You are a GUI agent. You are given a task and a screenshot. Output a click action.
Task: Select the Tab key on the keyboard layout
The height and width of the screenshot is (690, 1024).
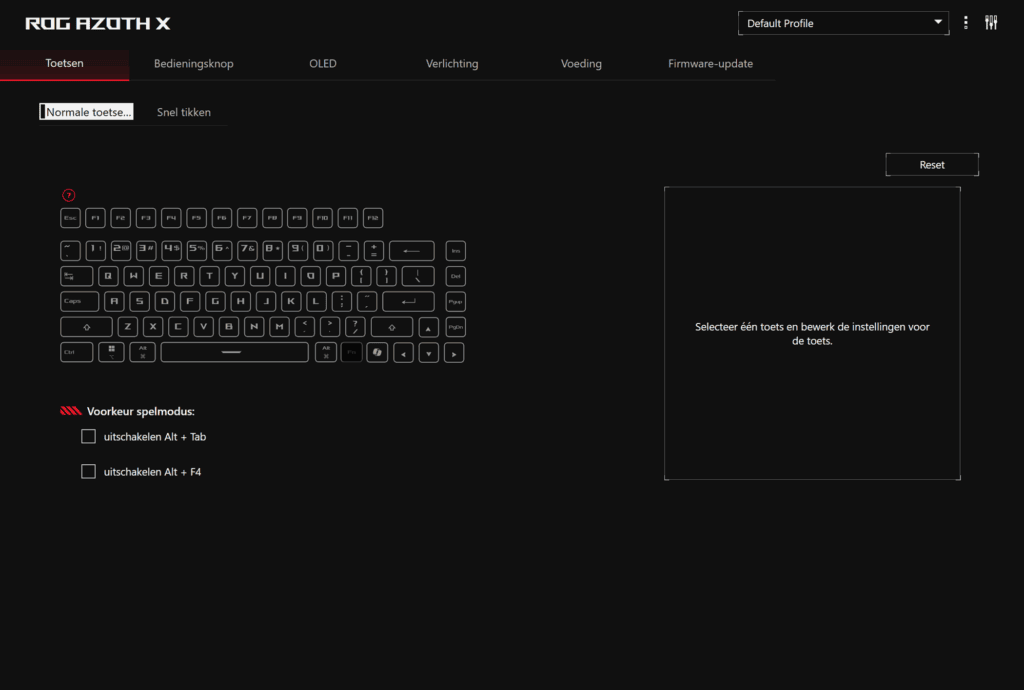(76, 276)
